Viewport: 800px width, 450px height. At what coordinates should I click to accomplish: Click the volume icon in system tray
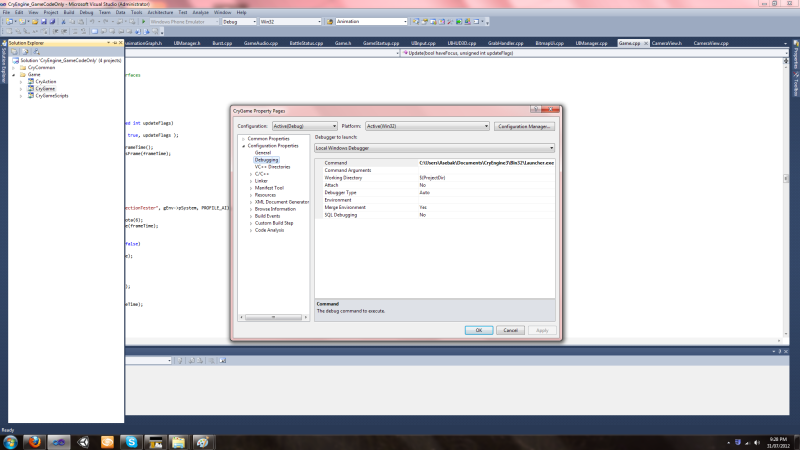coord(757,442)
